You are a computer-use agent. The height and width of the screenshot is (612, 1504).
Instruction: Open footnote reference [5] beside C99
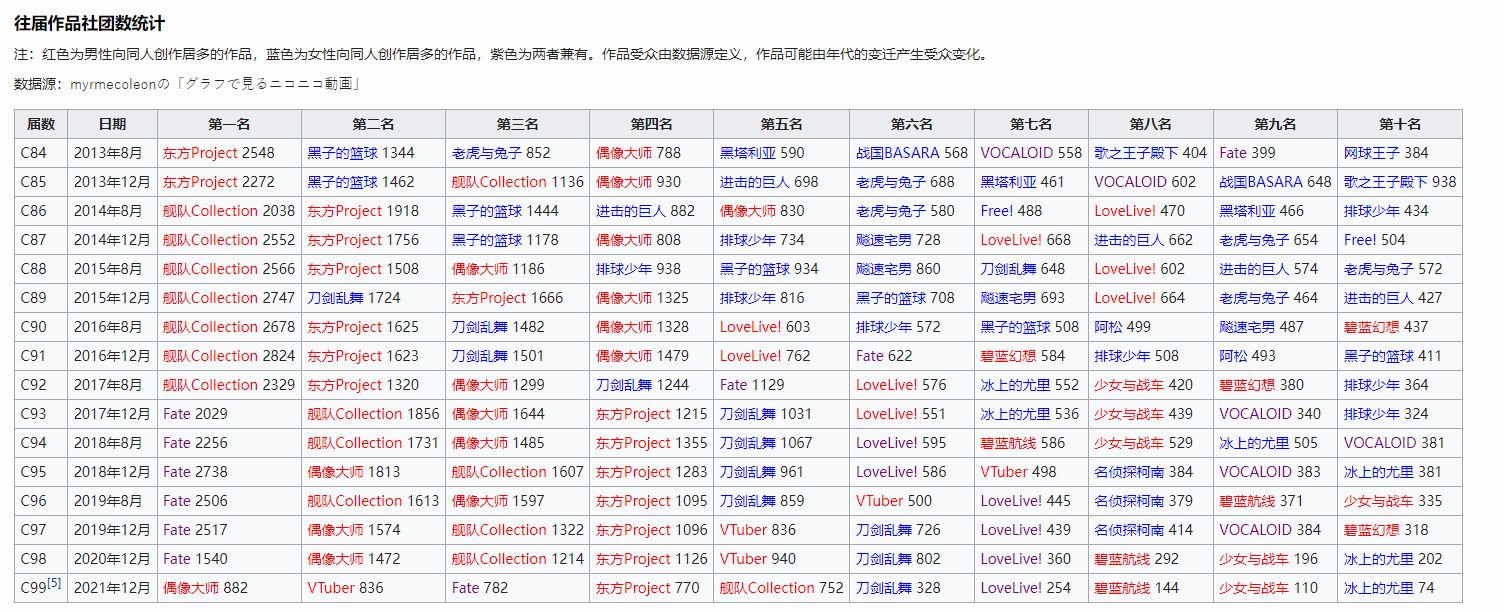(54, 584)
